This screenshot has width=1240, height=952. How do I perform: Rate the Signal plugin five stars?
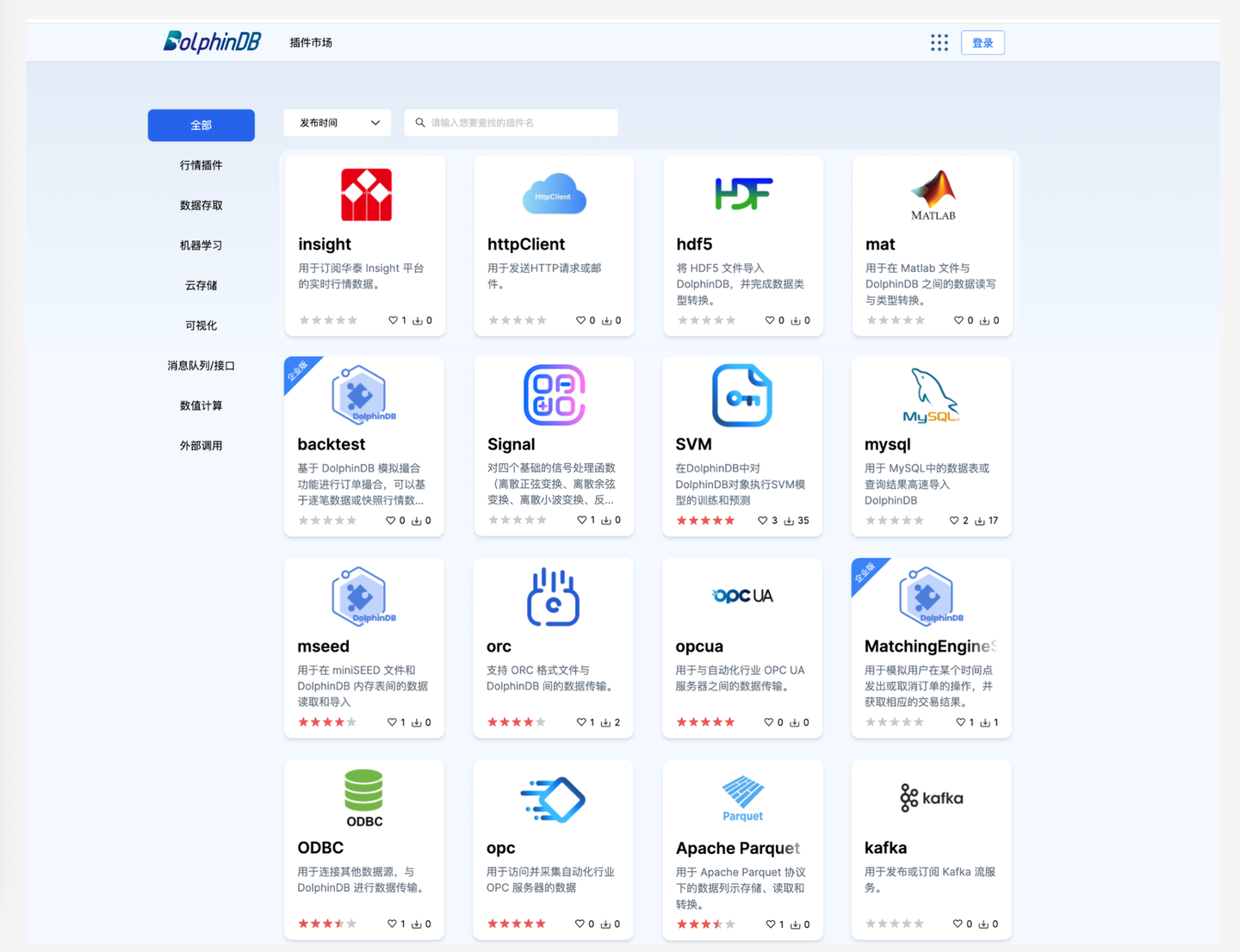[542, 520]
